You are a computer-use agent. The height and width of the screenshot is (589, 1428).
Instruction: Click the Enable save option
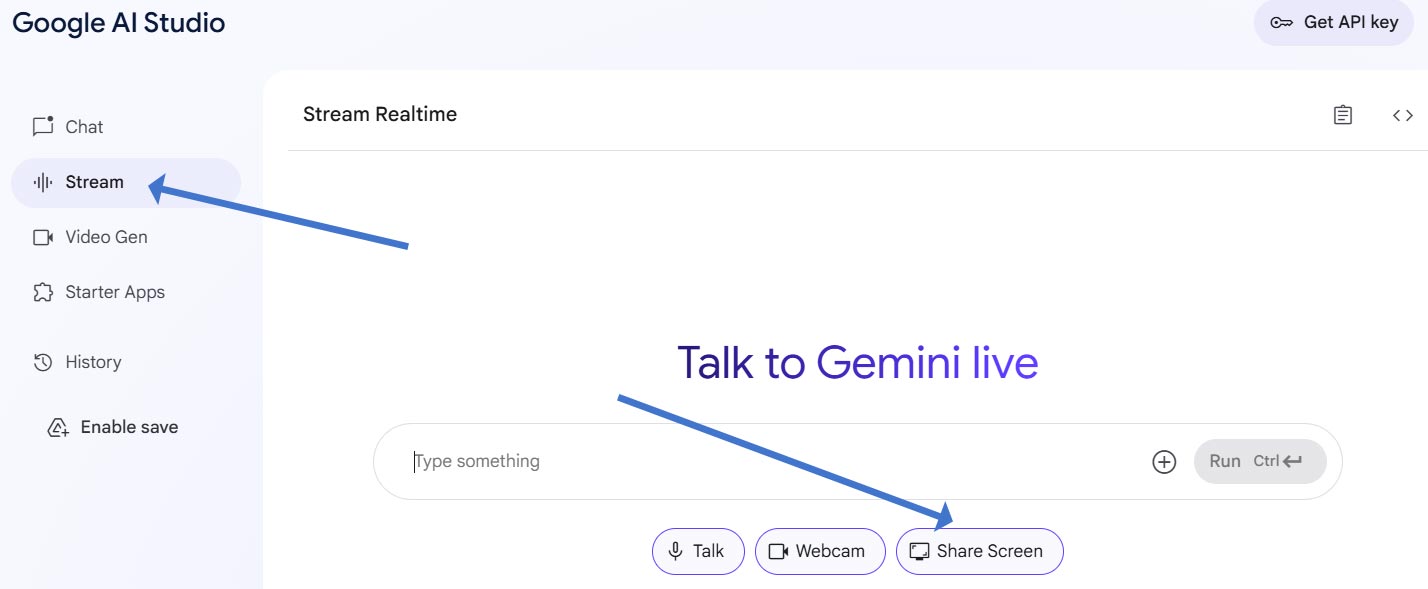click(113, 427)
